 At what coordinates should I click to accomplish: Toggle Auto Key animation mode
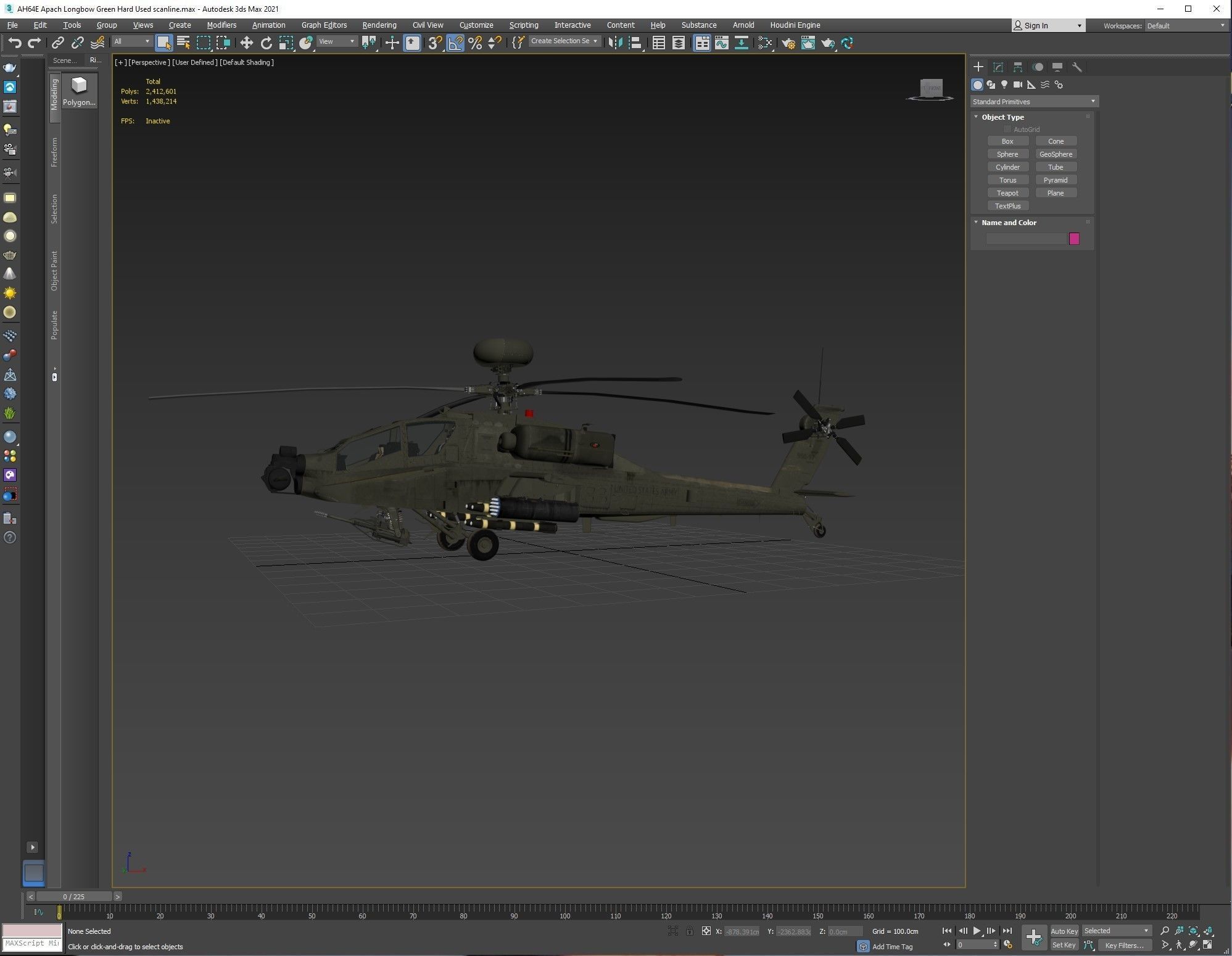click(x=1064, y=931)
